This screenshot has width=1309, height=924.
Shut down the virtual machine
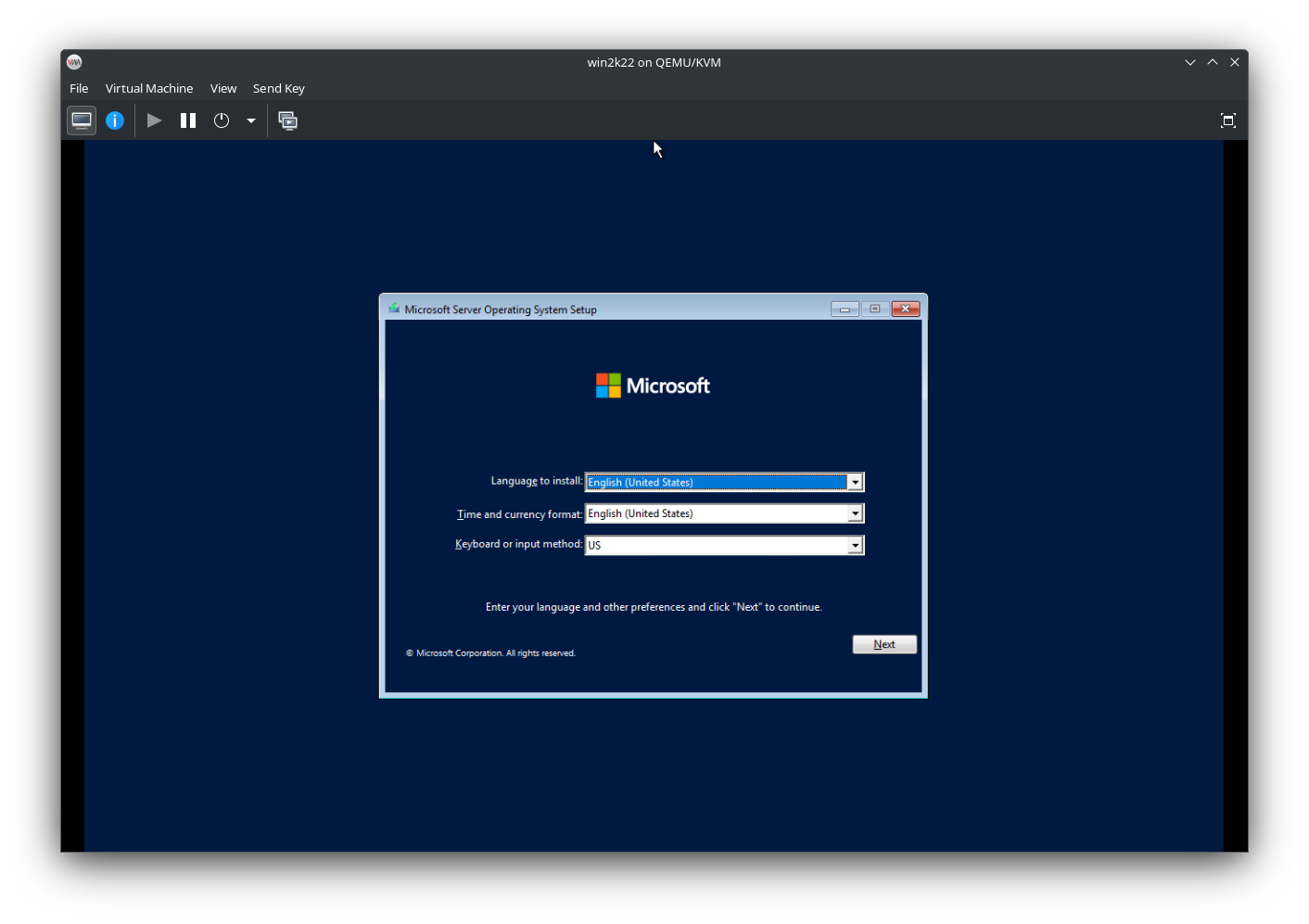pyautogui.click(x=221, y=120)
